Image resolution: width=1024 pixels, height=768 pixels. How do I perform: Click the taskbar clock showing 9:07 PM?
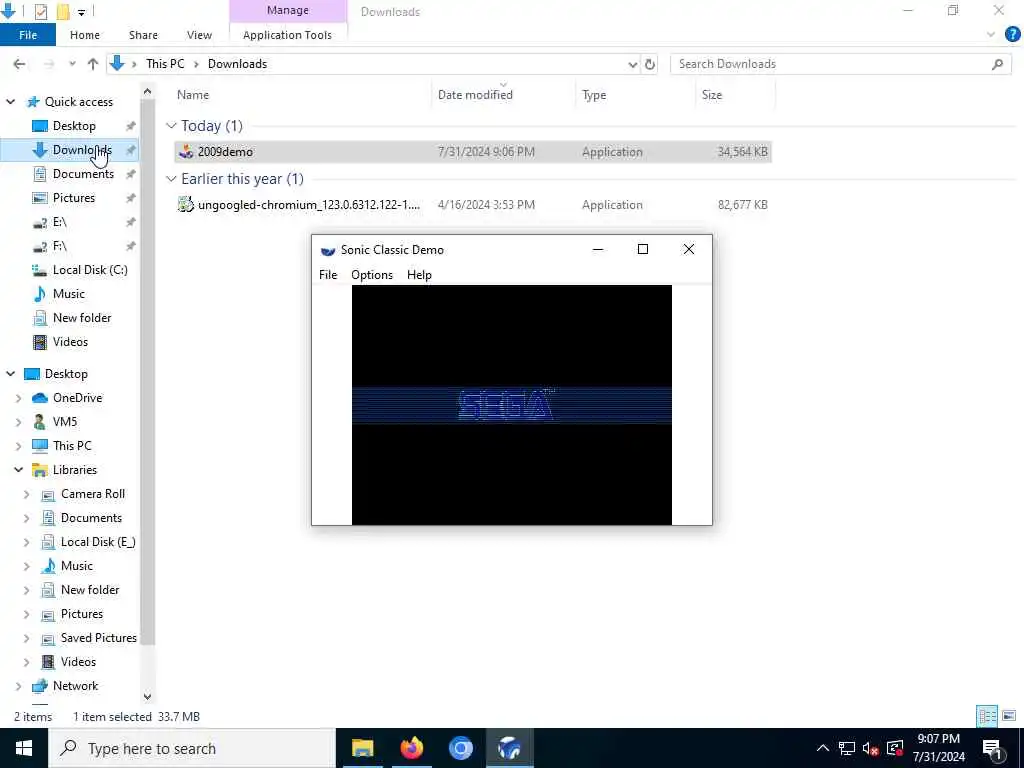tap(938, 748)
